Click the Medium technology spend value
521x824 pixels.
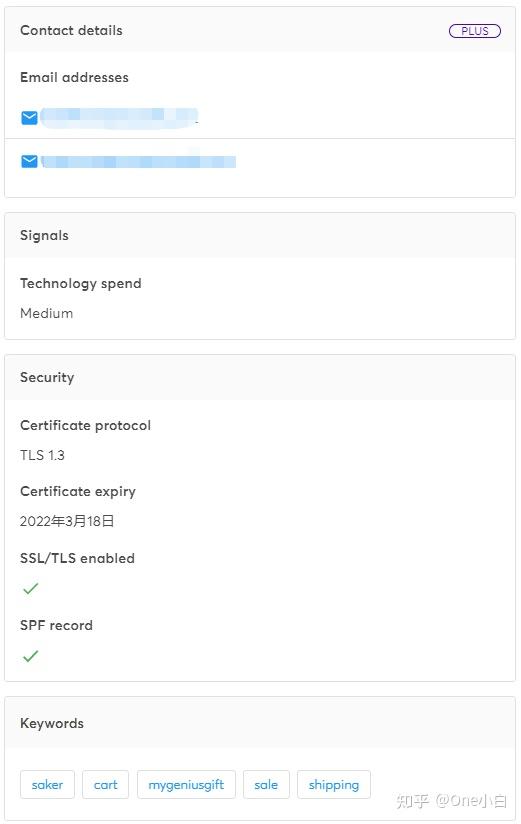pyautogui.click(x=46, y=313)
